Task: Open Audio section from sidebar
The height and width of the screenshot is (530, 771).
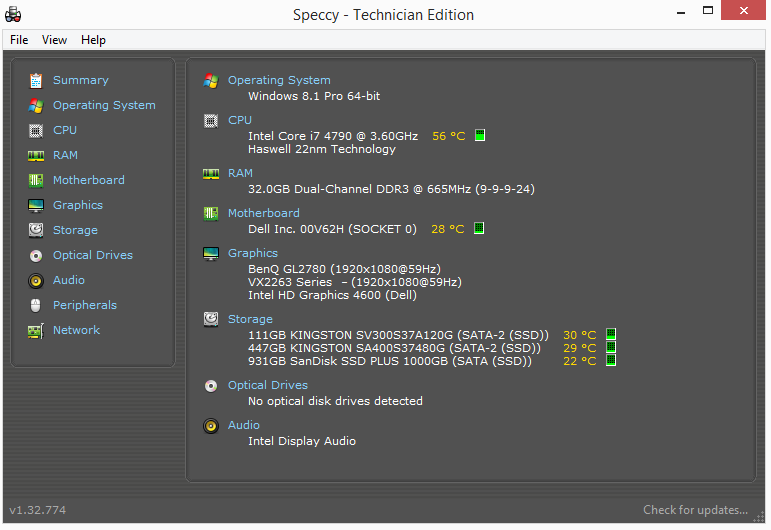Action: (x=69, y=280)
